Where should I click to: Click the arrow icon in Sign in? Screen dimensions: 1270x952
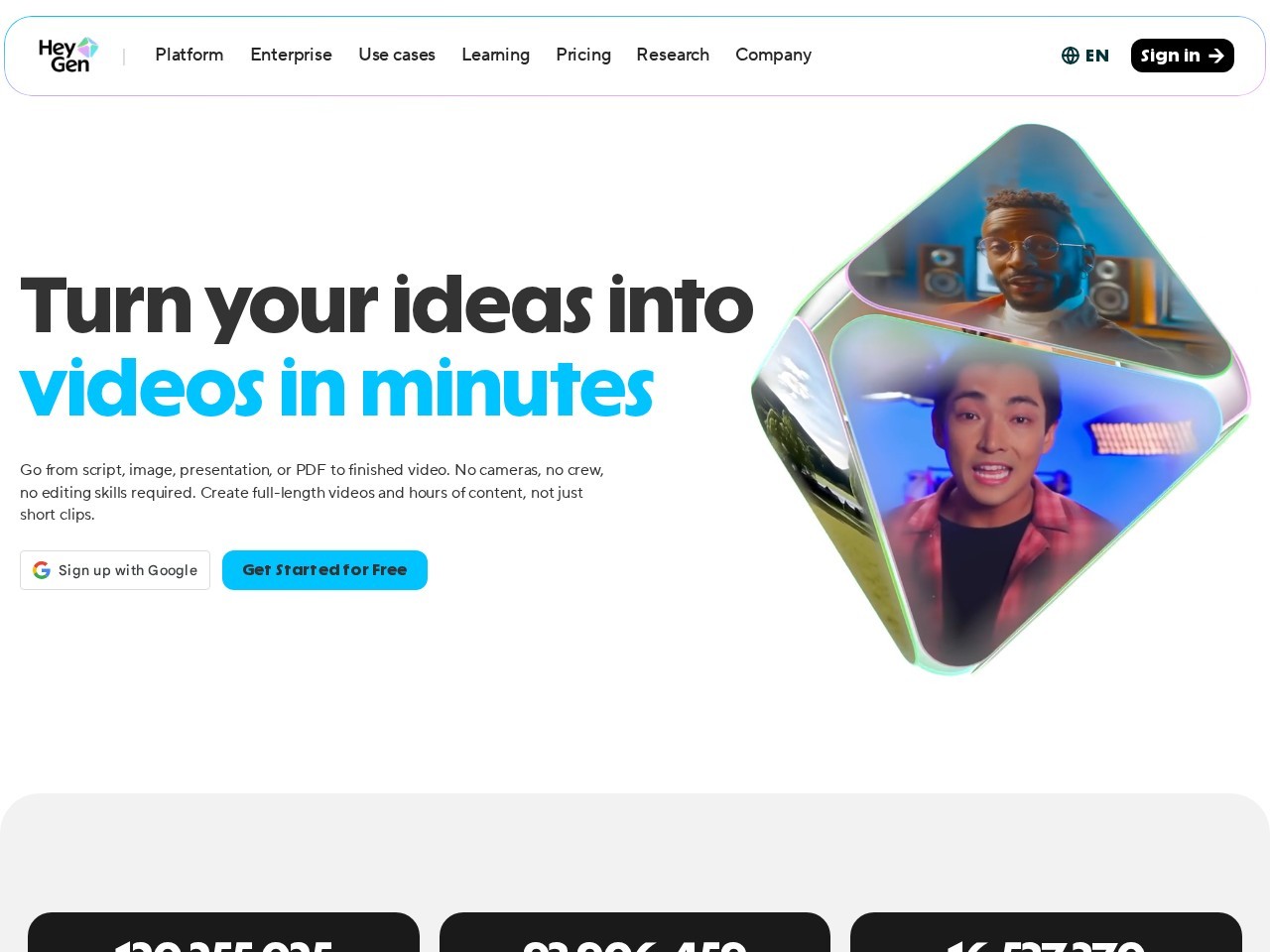1216,56
